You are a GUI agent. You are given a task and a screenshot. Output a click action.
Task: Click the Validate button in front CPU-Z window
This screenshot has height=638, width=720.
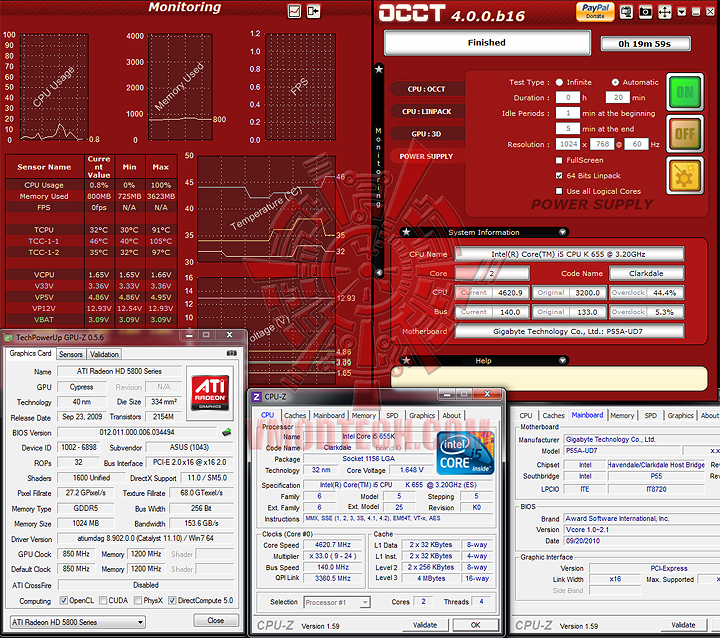pyautogui.click(x=425, y=625)
